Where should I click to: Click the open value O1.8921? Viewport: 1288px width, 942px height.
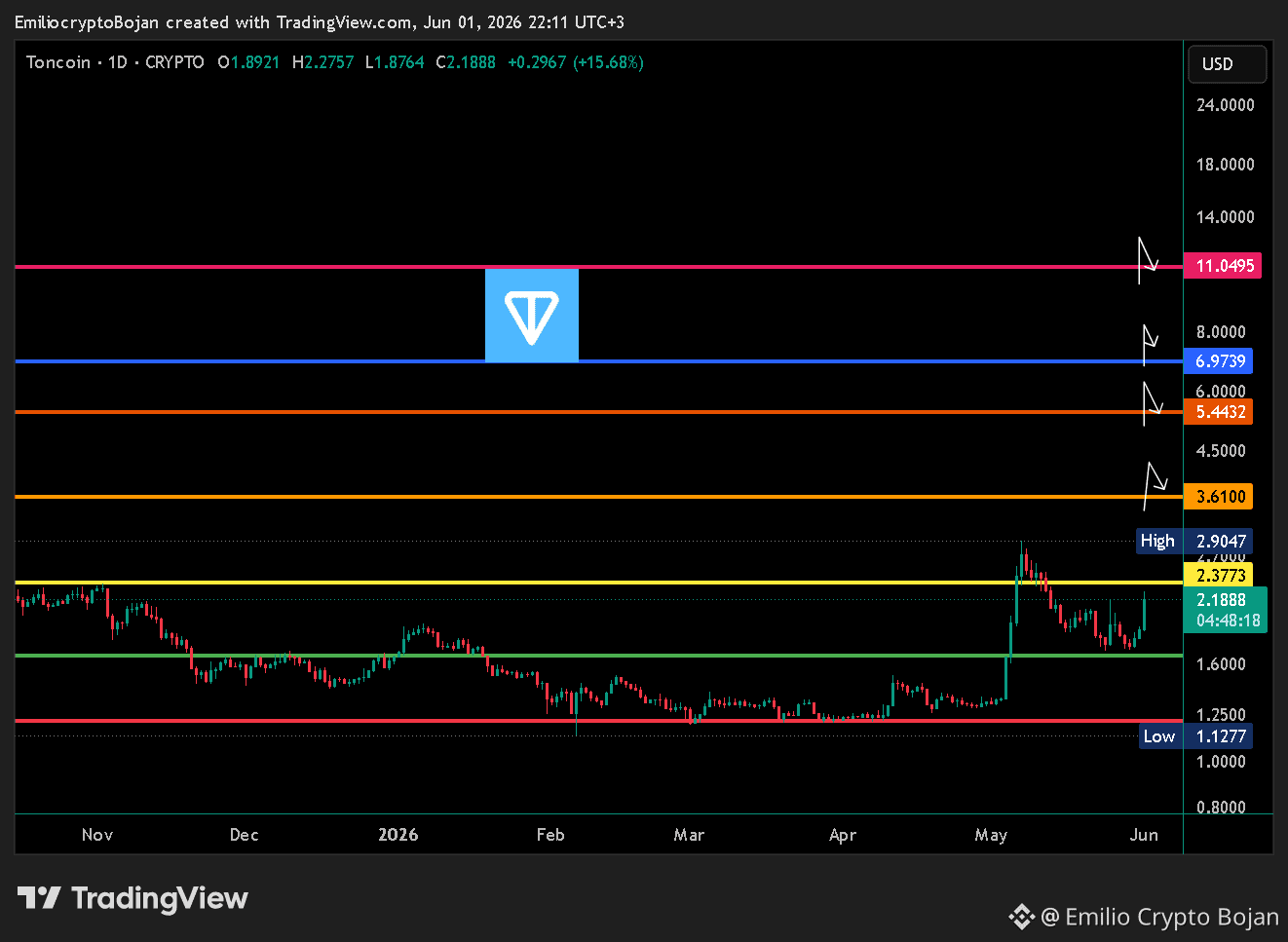pos(248,62)
